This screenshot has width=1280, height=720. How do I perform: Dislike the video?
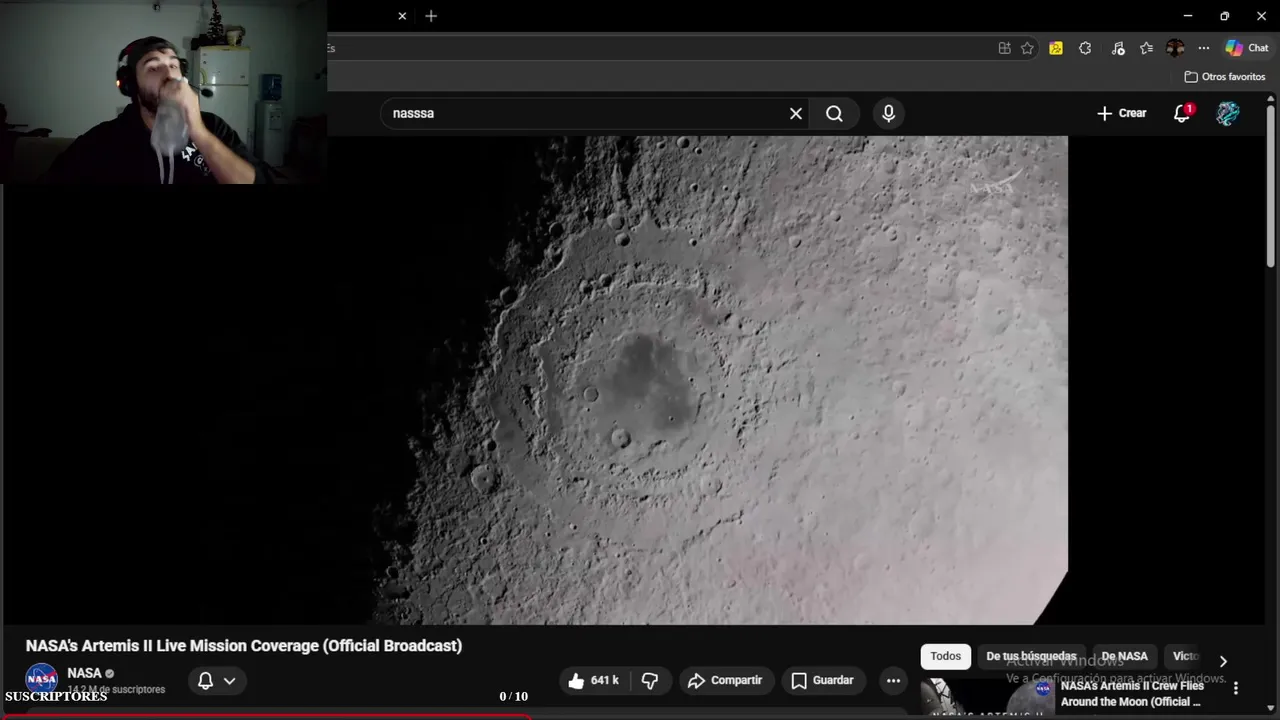pyautogui.click(x=650, y=680)
